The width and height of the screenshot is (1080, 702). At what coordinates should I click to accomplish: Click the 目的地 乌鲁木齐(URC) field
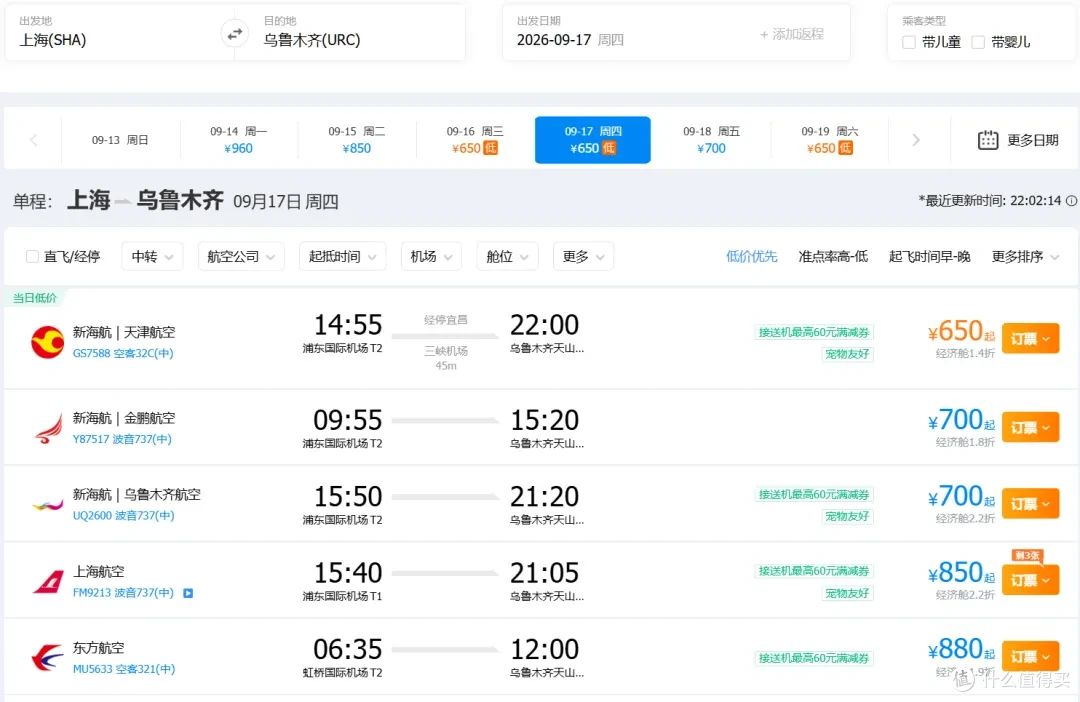coord(358,33)
